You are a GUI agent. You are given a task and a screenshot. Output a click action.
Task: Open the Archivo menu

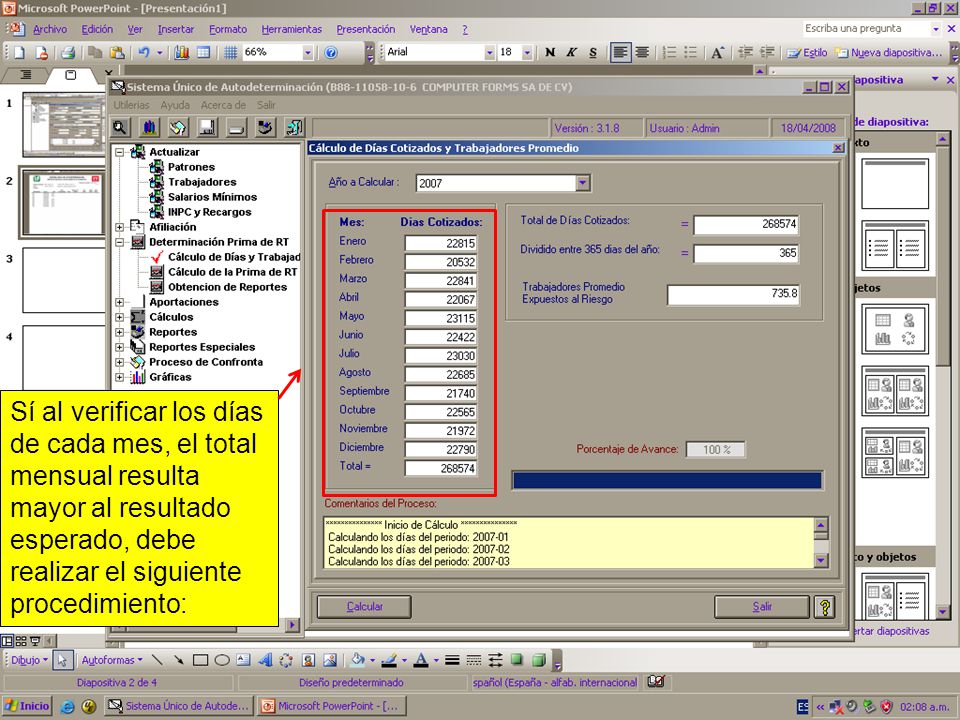pyautogui.click(x=50, y=29)
